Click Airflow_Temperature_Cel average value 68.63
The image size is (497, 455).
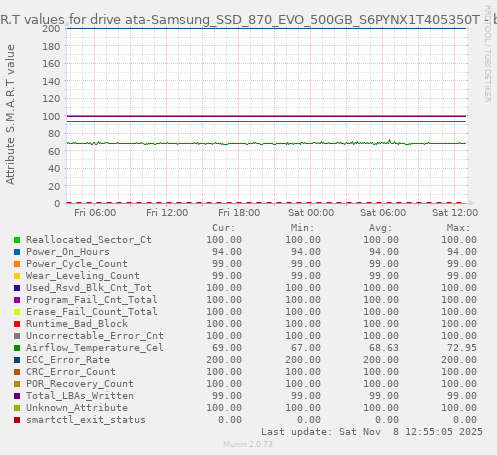click(x=384, y=348)
